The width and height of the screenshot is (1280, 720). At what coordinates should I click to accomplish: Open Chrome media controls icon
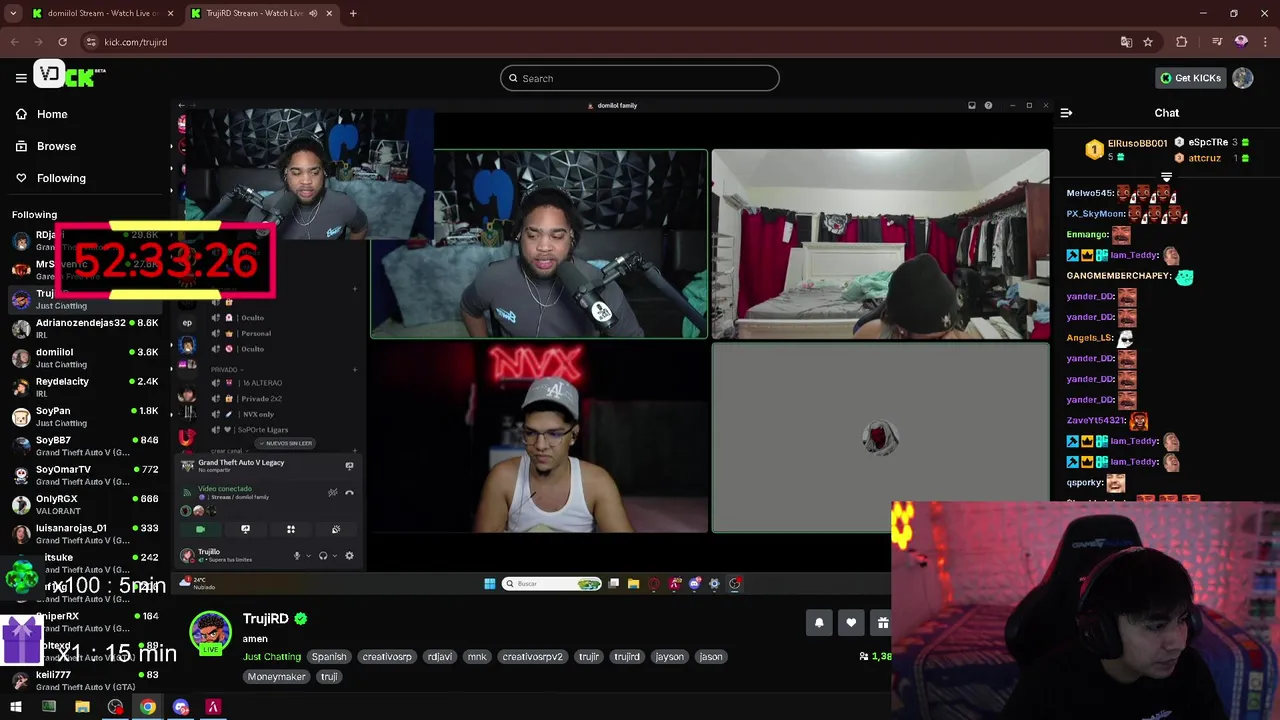click(x=1217, y=42)
